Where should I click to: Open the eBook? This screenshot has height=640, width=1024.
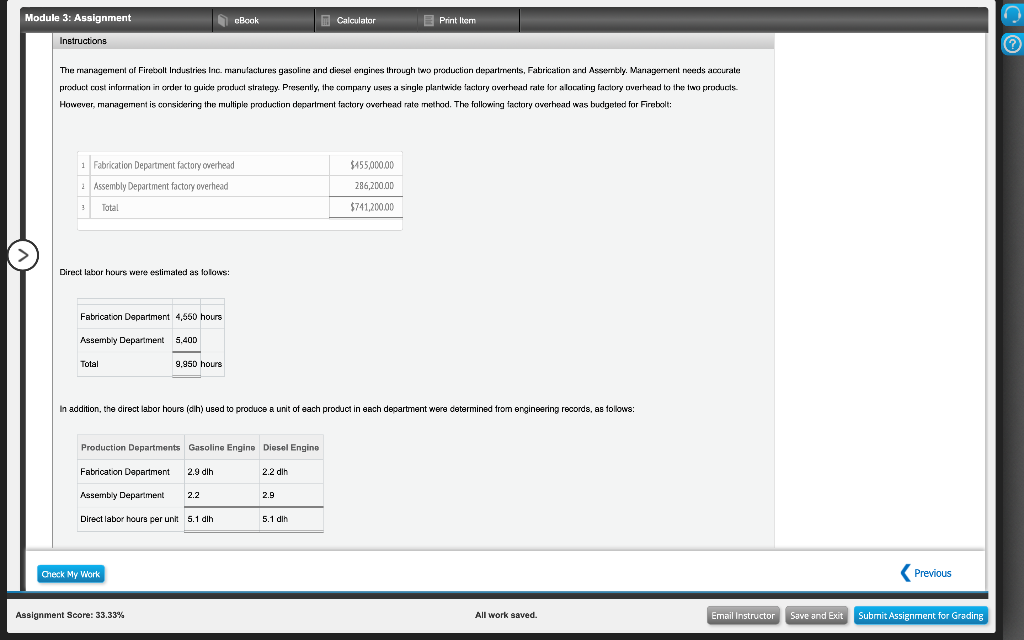[246, 18]
